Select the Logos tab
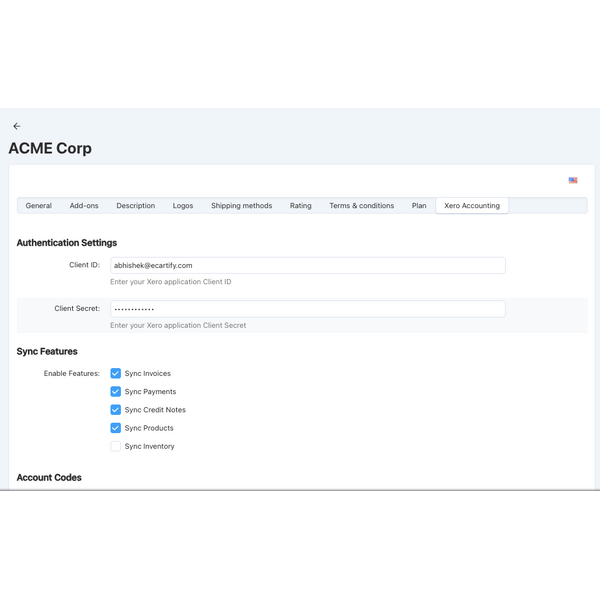Viewport: 600px width, 600px height. pos(183,206)
